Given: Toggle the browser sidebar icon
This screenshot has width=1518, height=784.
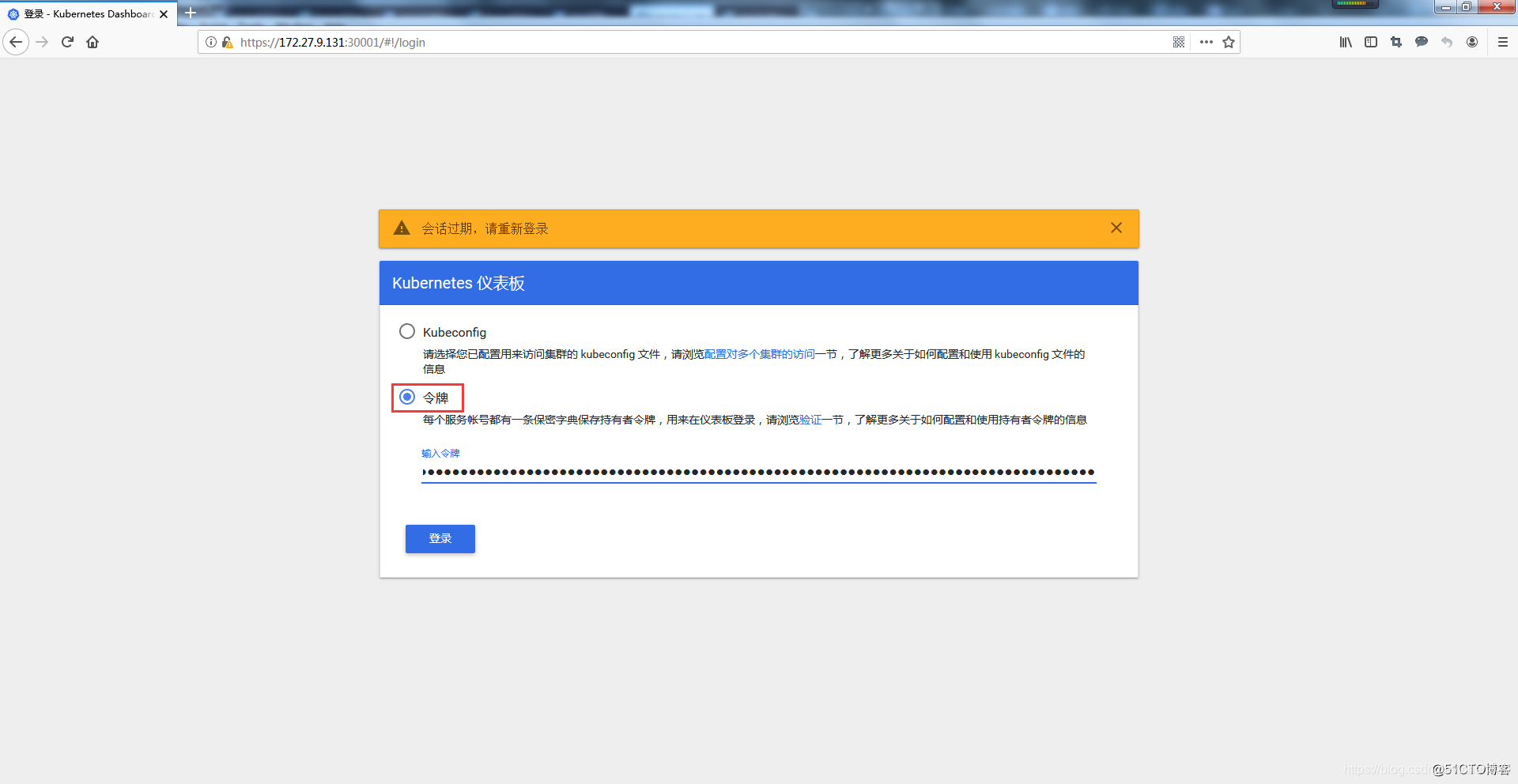Looking at the screenshot, I should point(1371,42).
